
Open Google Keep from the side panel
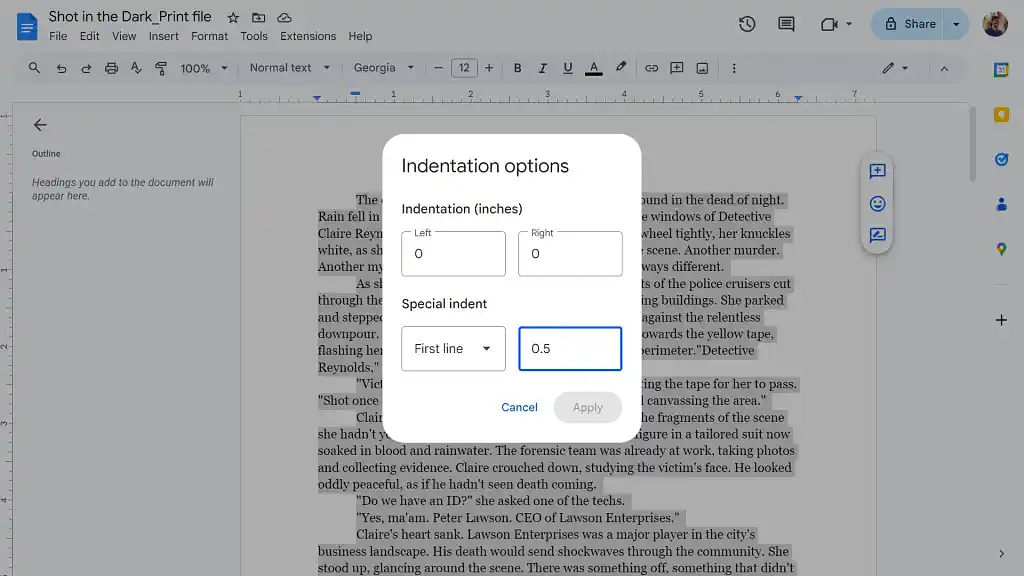tap(1002, 114)
